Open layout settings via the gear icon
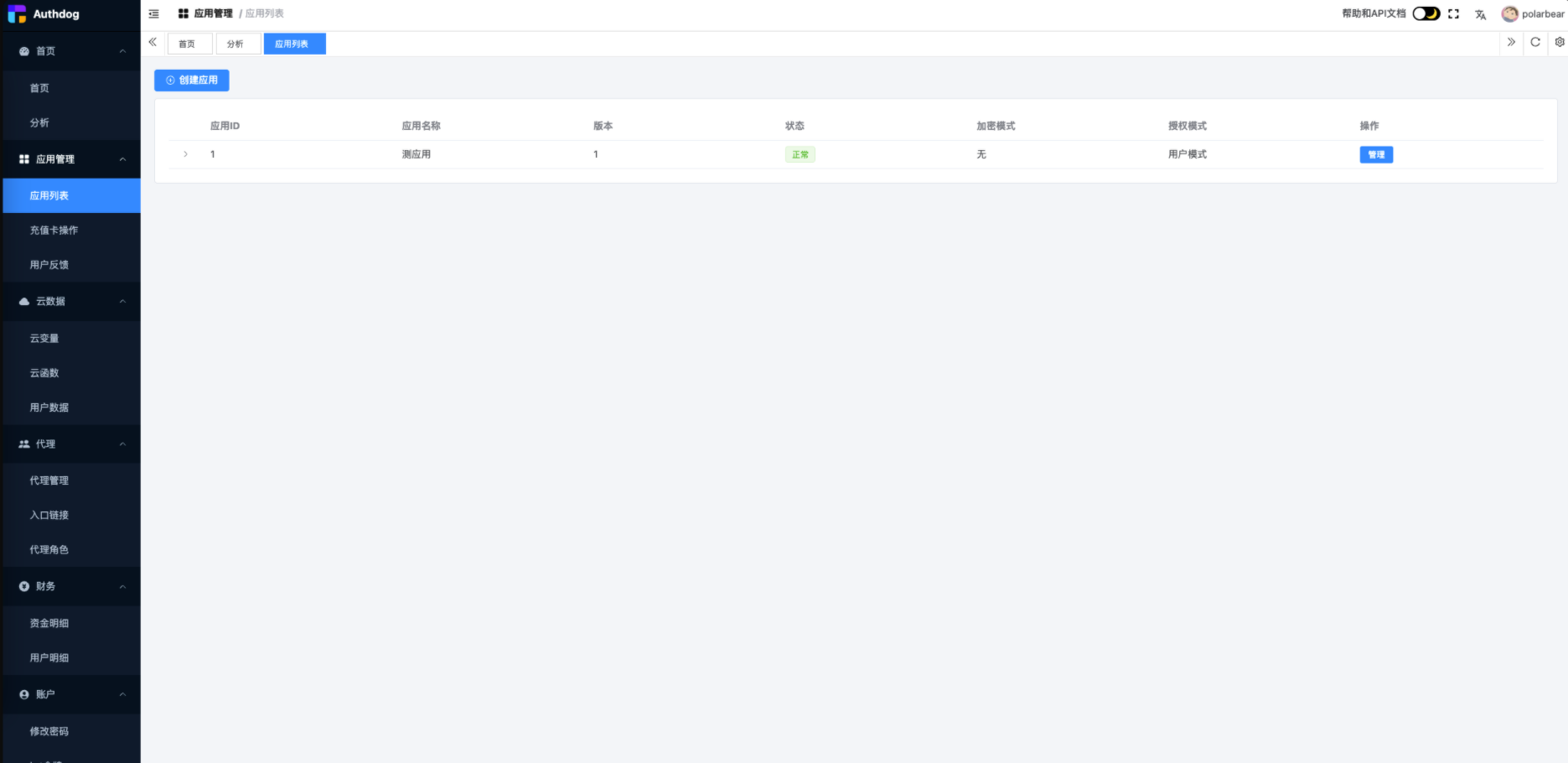This screenshot has height=763, width=1568. [x=1559, y=42]
